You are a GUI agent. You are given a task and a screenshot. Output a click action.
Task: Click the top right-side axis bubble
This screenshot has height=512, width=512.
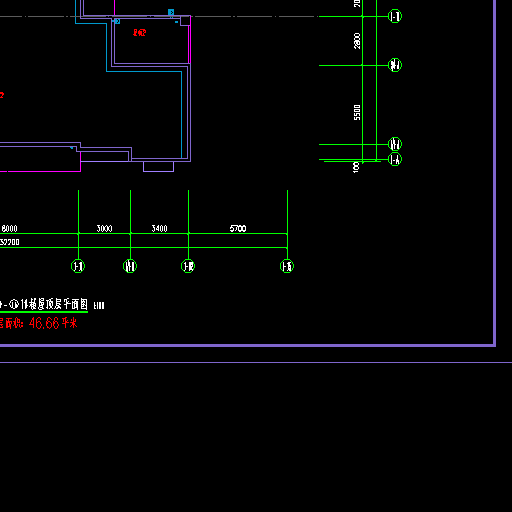click(x=395, y=16)
